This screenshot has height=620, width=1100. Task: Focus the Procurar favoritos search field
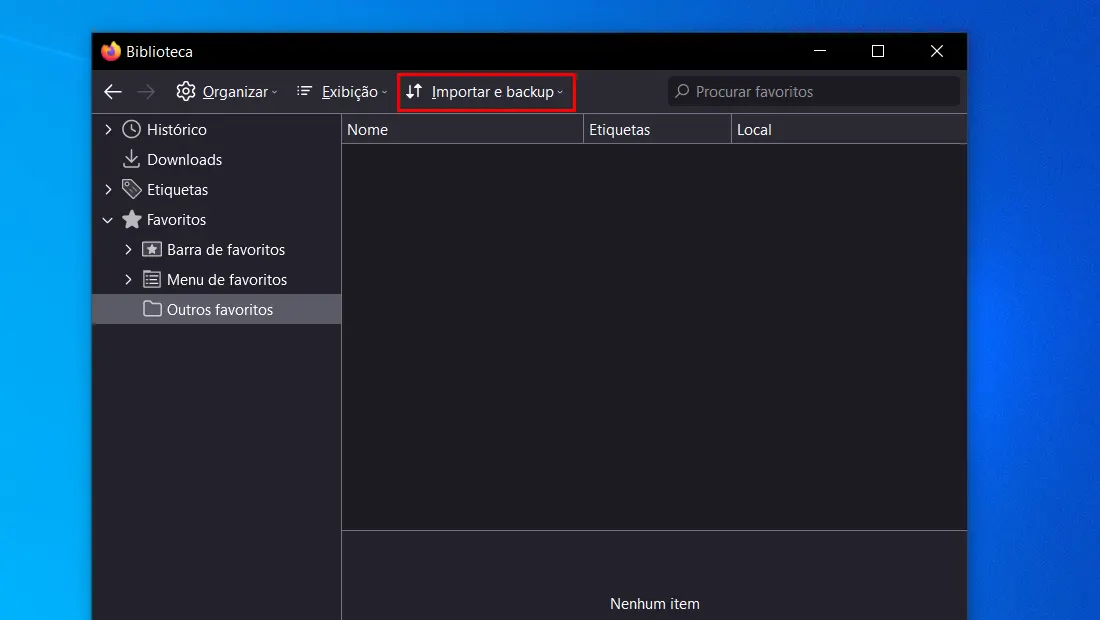(814, 91)
